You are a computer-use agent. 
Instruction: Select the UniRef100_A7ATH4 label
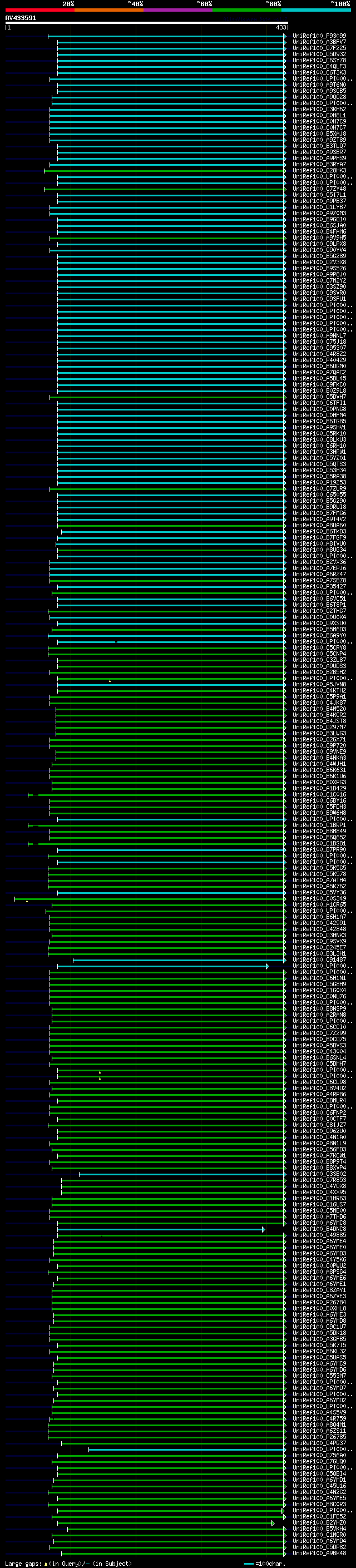click(x=319, y=881)
